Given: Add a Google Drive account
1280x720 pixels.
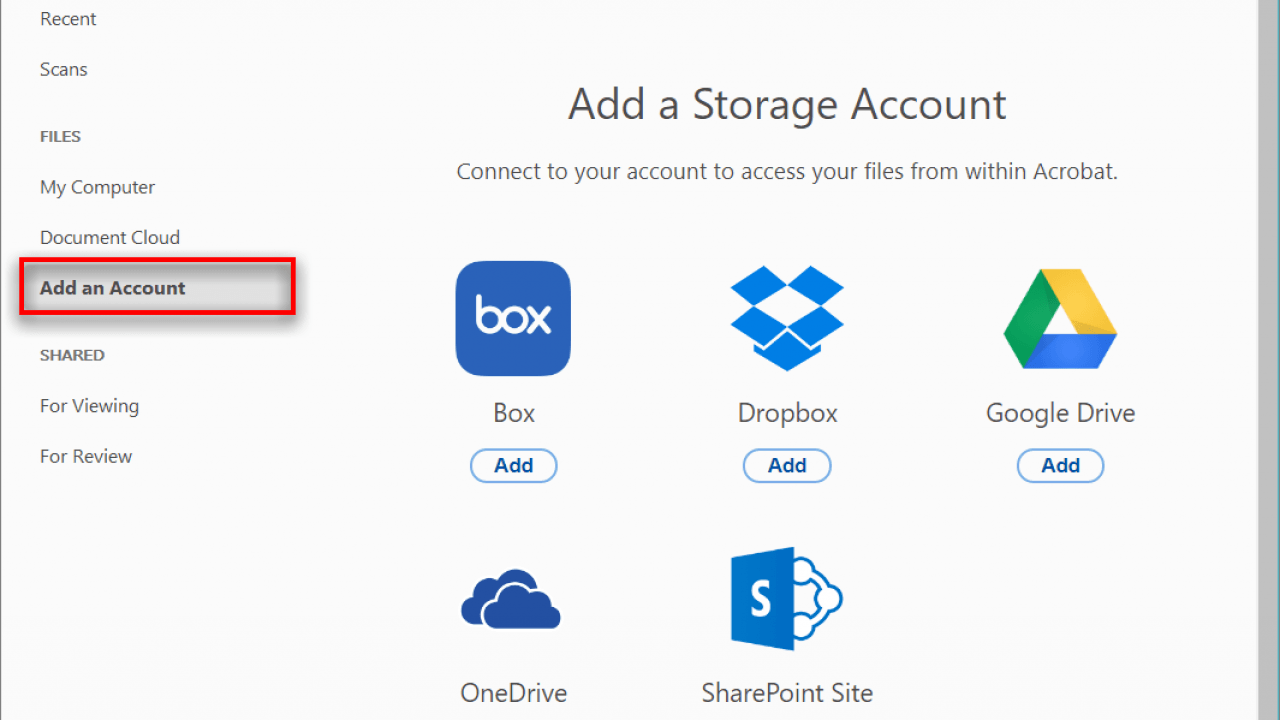Looking at the screenshot, I should click(x=1060, y=465).
